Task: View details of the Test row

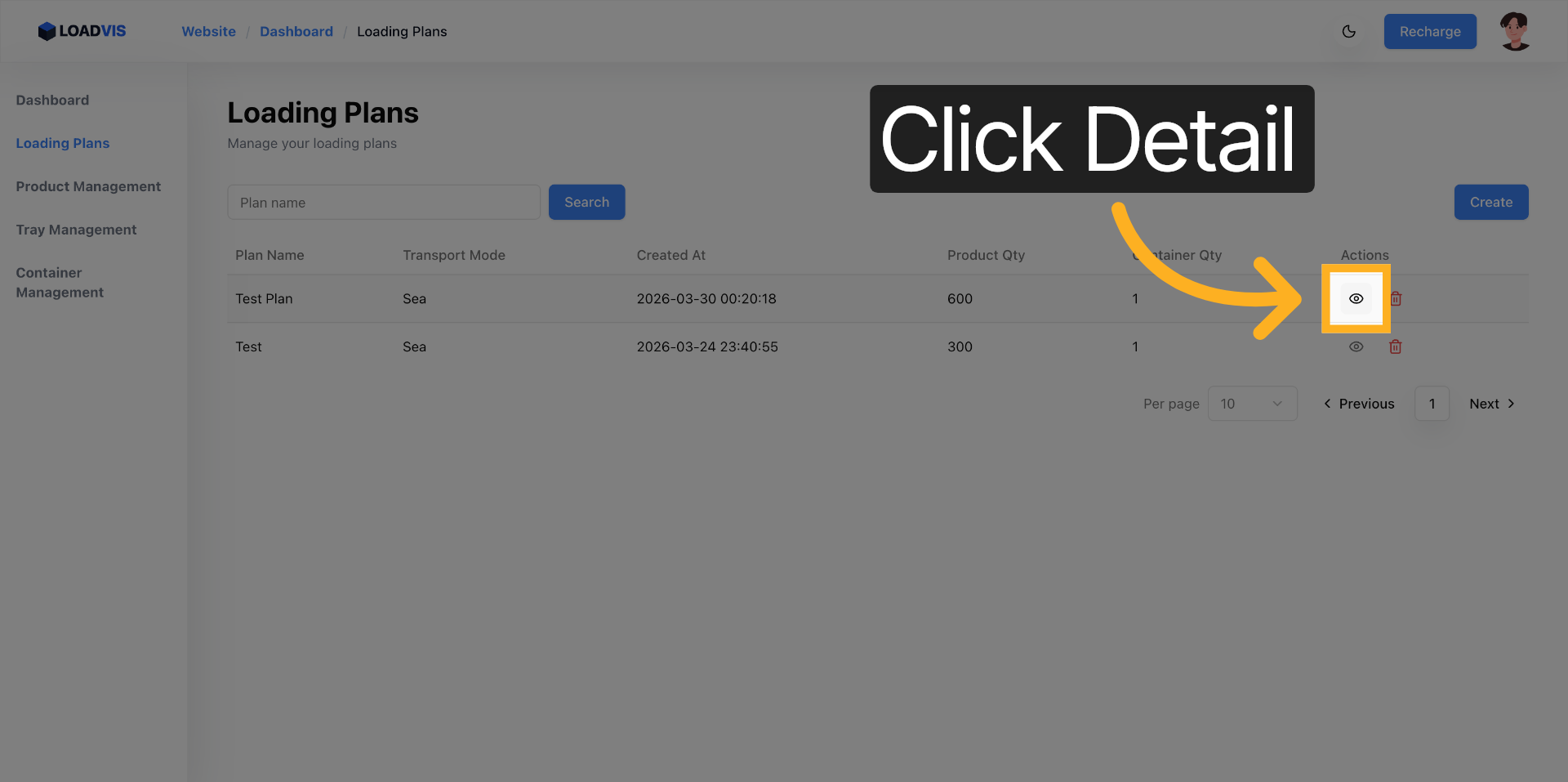Action: coord(1356,347)
